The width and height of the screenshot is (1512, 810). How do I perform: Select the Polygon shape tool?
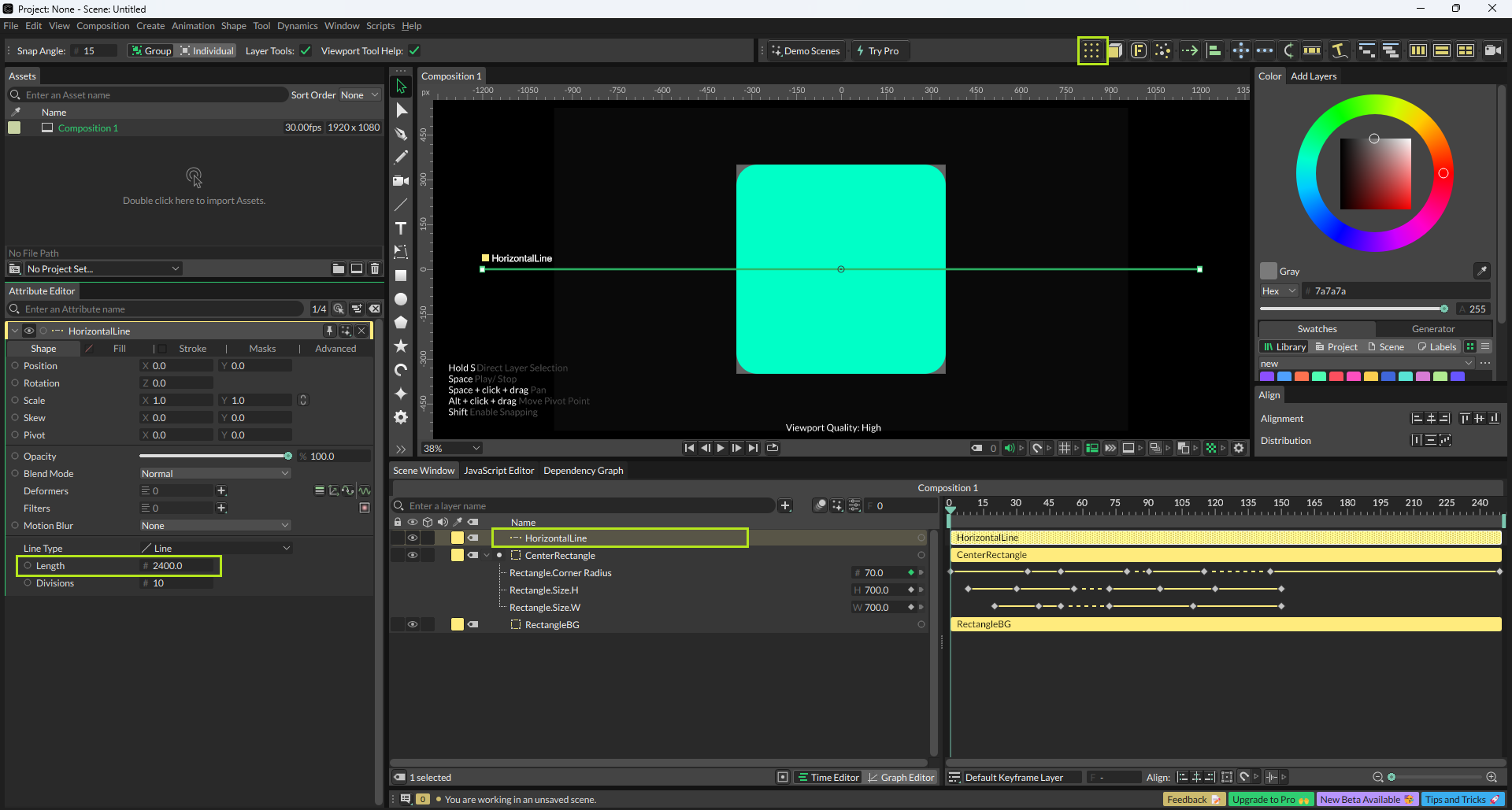tap(401, 323)
